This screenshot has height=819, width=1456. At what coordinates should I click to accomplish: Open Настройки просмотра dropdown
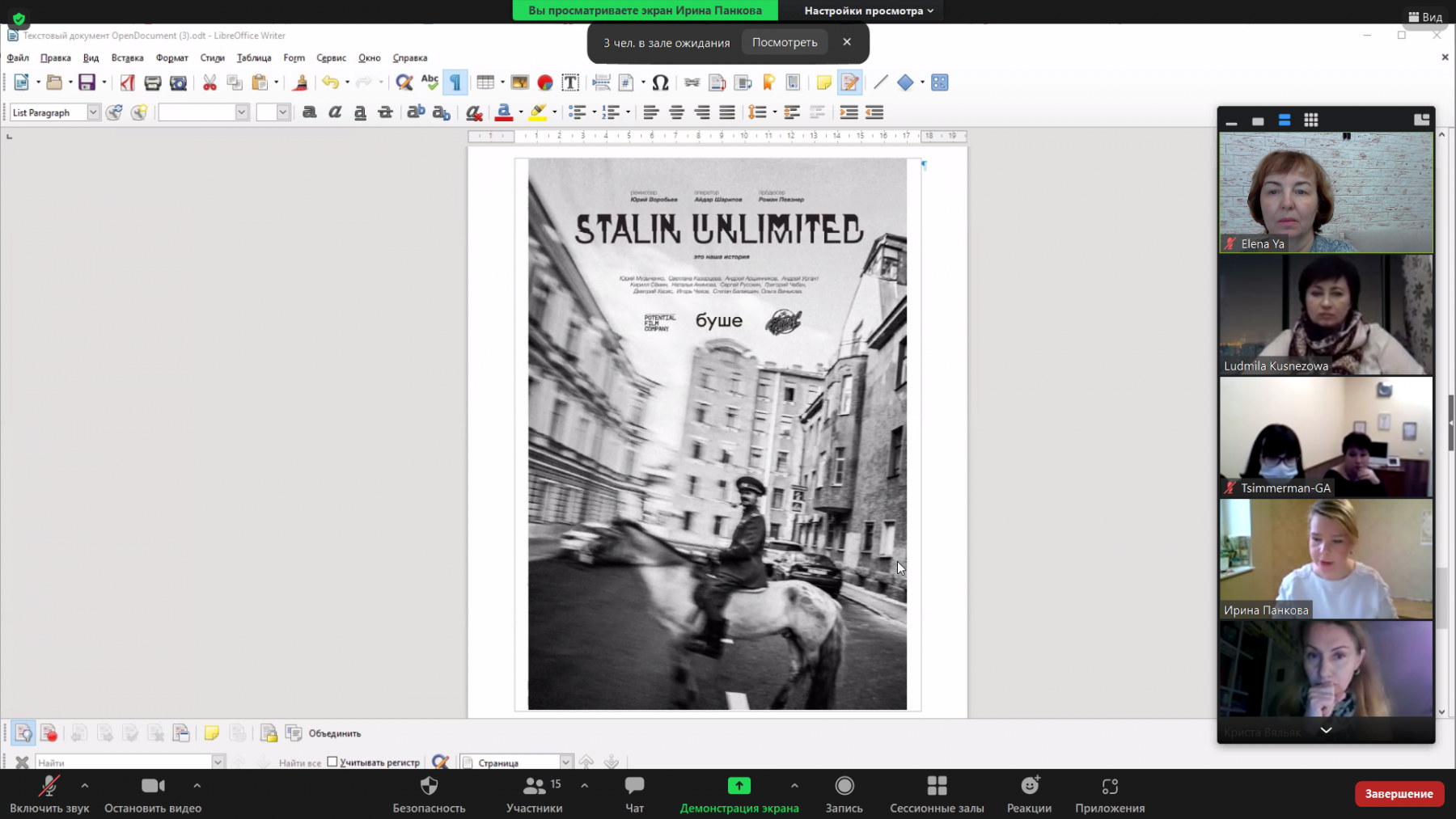click(x=869, y=11)
